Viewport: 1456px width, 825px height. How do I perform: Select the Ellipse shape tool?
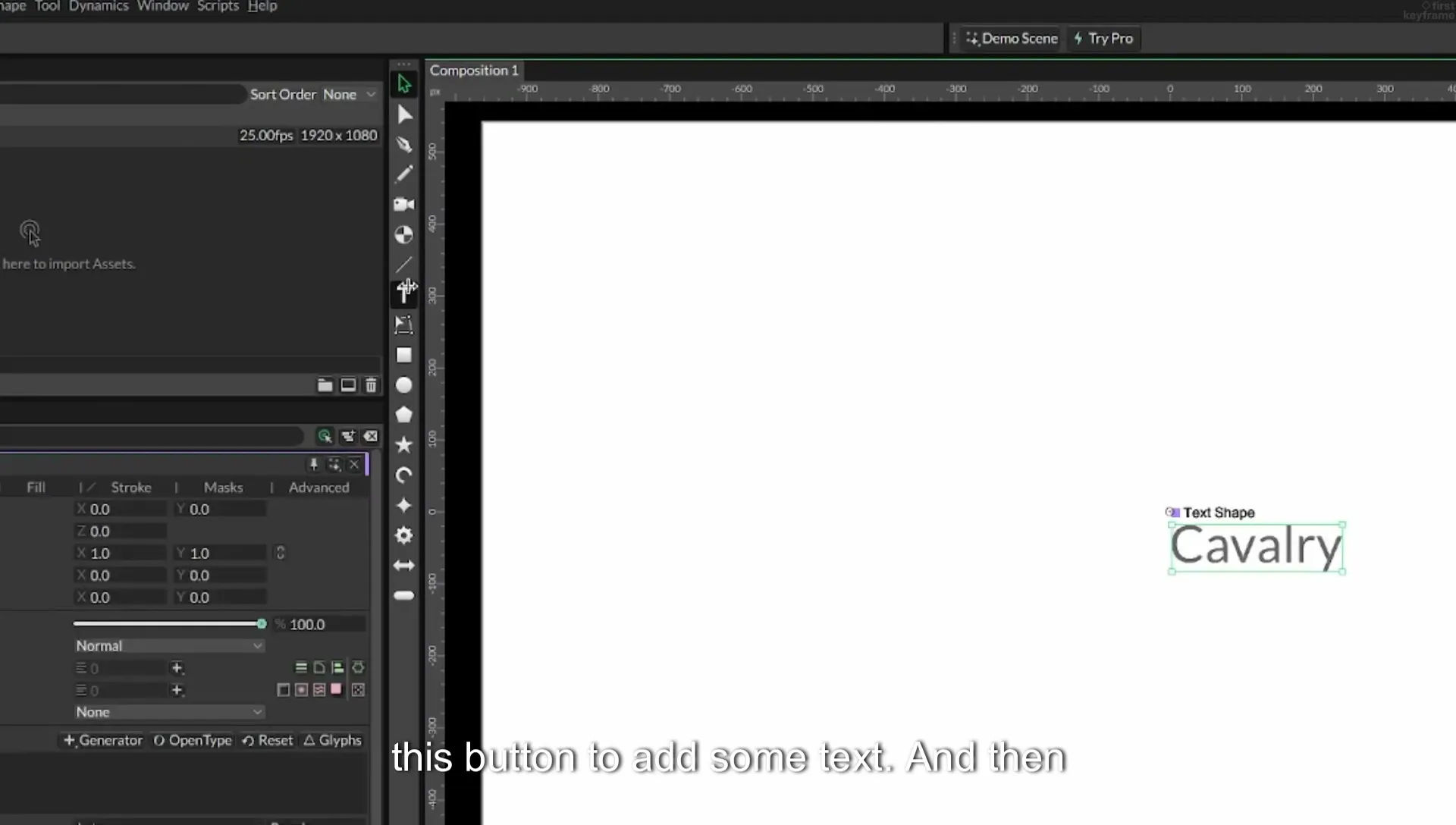click(x=404, y=385)
